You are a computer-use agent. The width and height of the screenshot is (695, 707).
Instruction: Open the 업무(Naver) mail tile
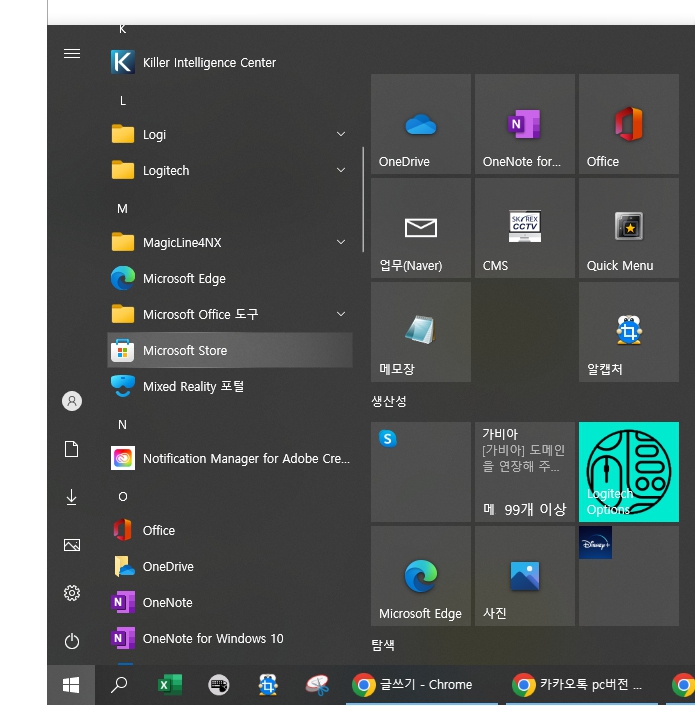(x=421, y=228)
